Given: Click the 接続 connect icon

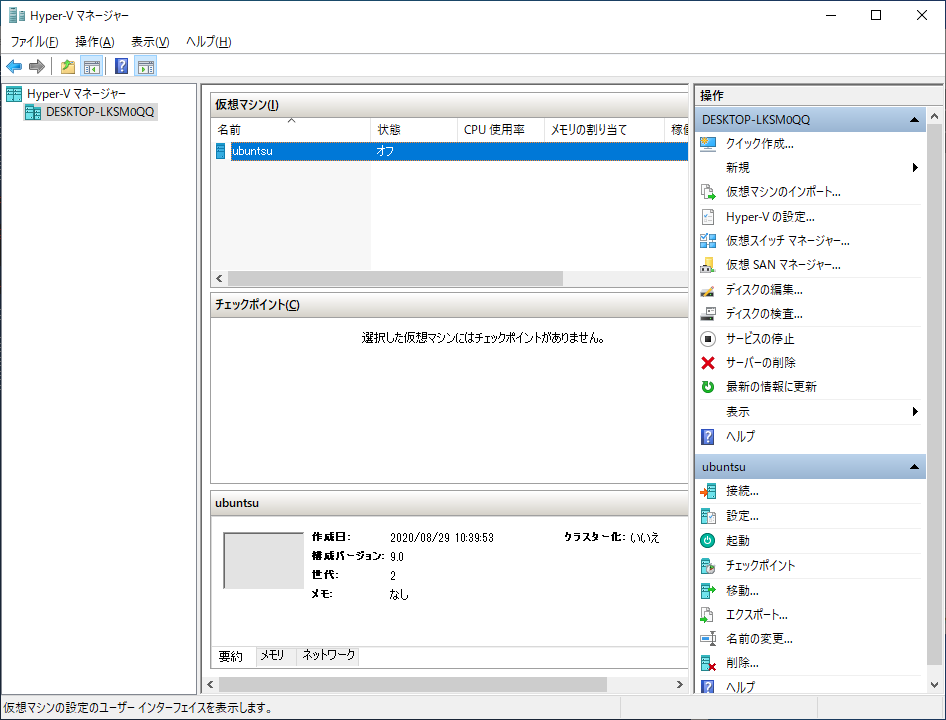Looking at the screenshot, I should (708, 491).
